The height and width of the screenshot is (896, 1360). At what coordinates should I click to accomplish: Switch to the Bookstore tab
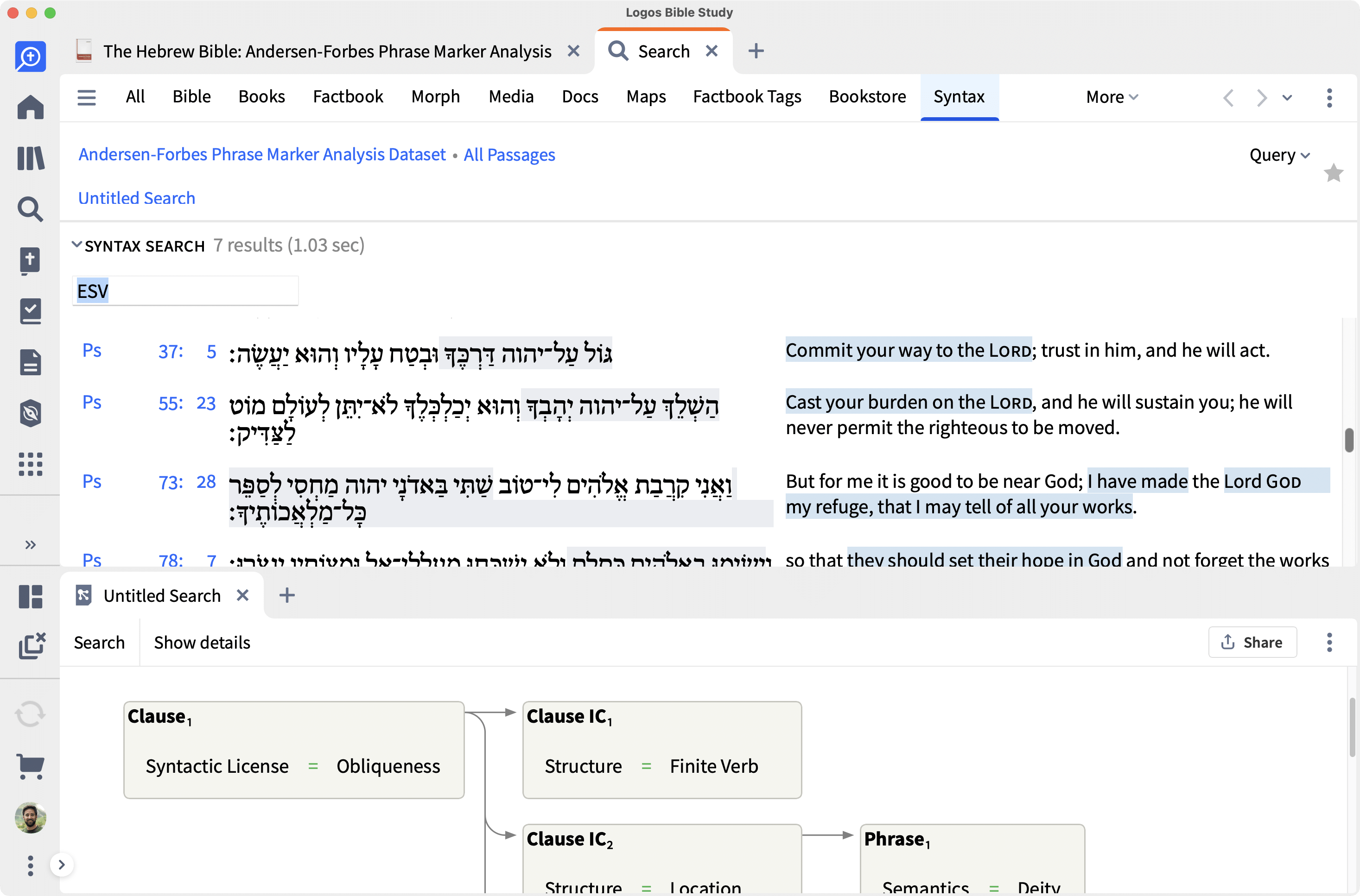(x=867, y=96)
